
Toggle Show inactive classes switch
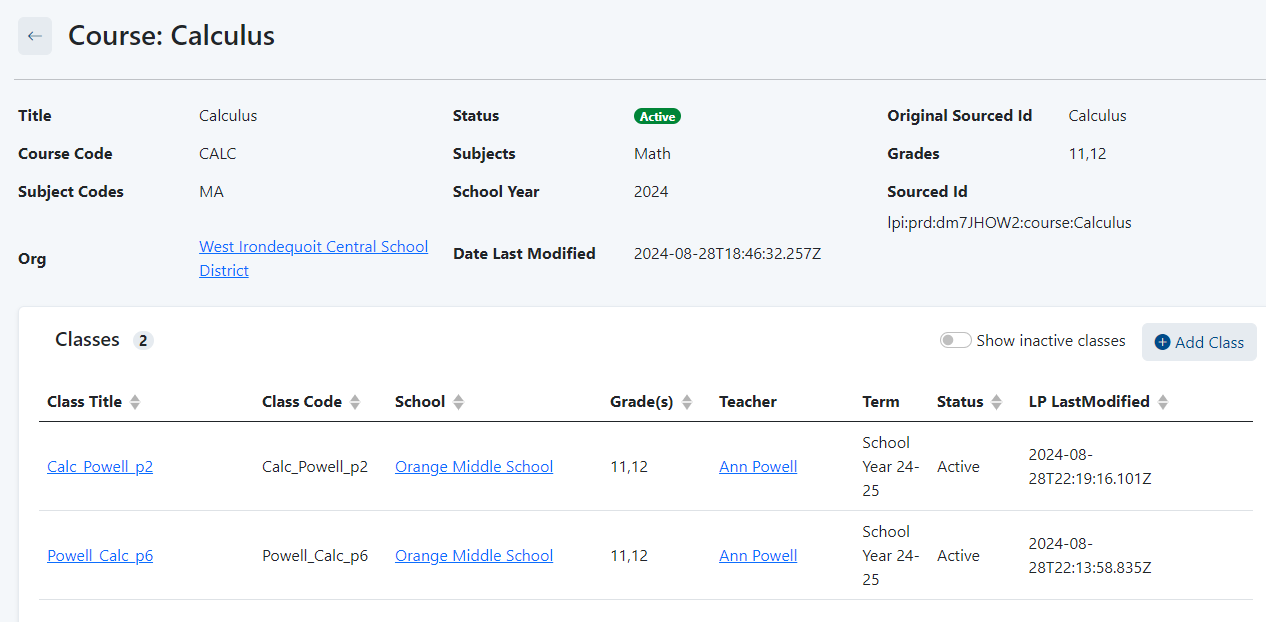(955, 341)
